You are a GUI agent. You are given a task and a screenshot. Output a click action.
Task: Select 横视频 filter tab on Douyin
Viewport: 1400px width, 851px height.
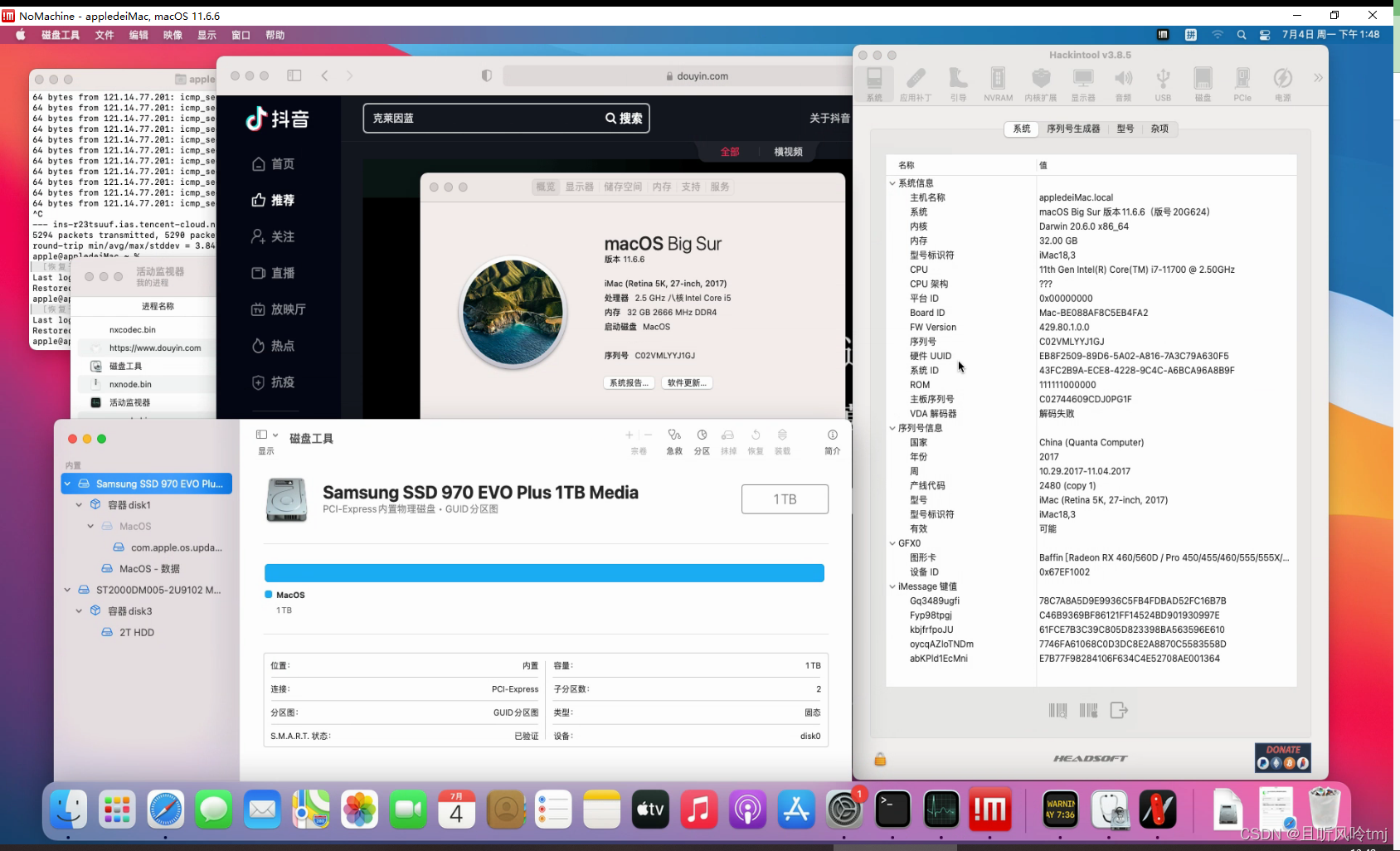788,151
